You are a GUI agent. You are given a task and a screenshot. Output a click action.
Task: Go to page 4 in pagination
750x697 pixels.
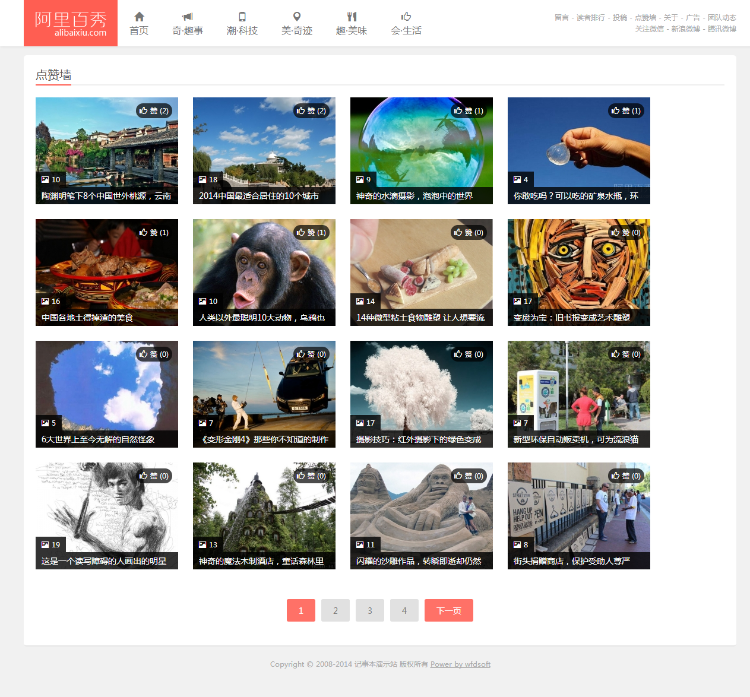[x=404, y=610]
